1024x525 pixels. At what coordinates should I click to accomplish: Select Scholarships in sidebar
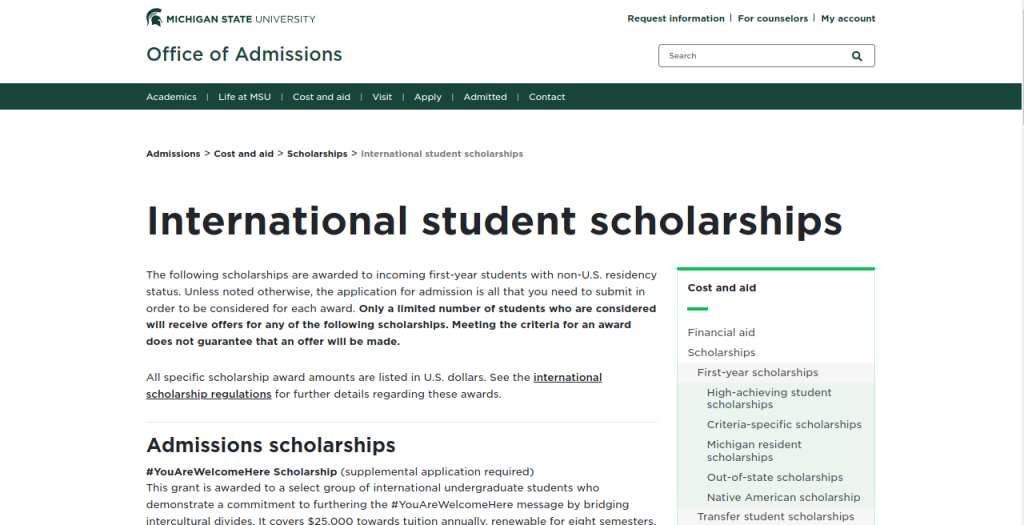click(721, 353)
